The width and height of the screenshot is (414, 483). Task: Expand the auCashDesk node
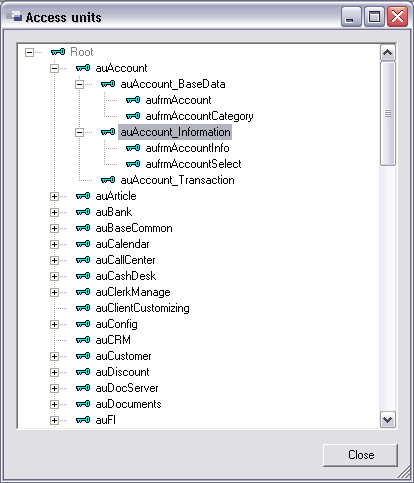54,276
